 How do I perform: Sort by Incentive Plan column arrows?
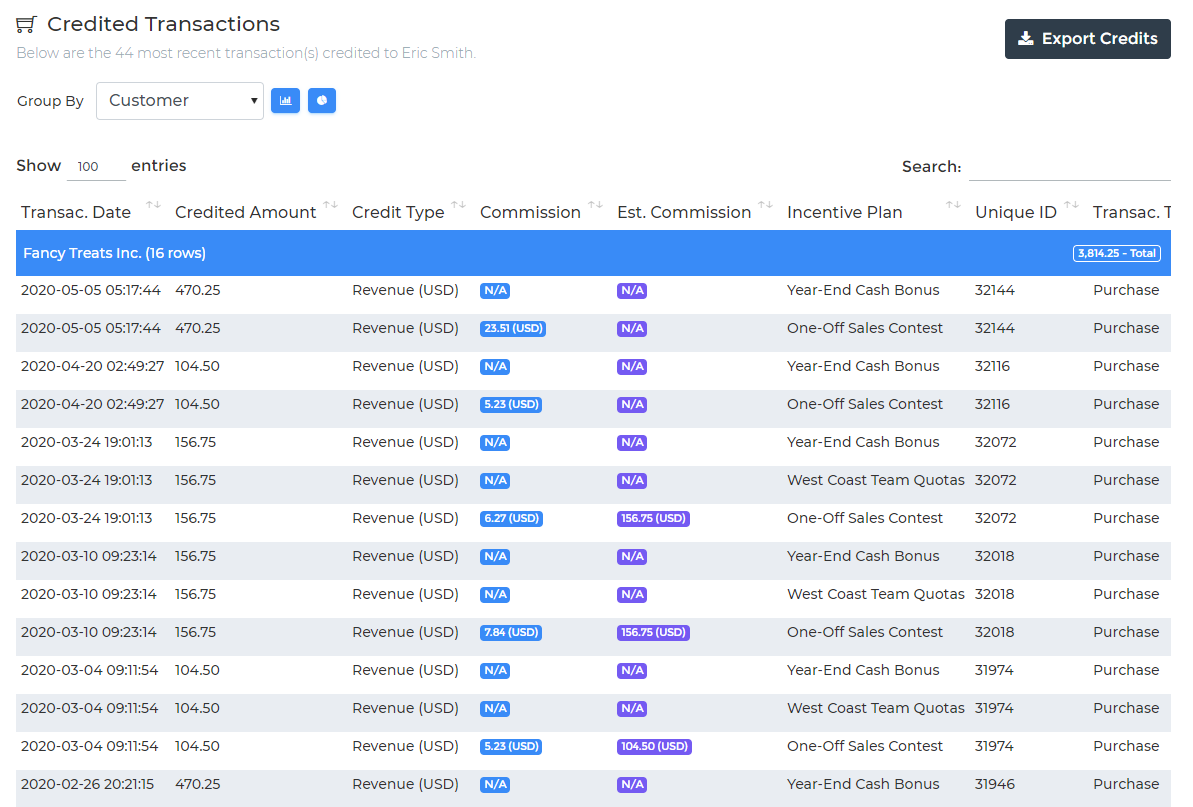pos(953,206)
